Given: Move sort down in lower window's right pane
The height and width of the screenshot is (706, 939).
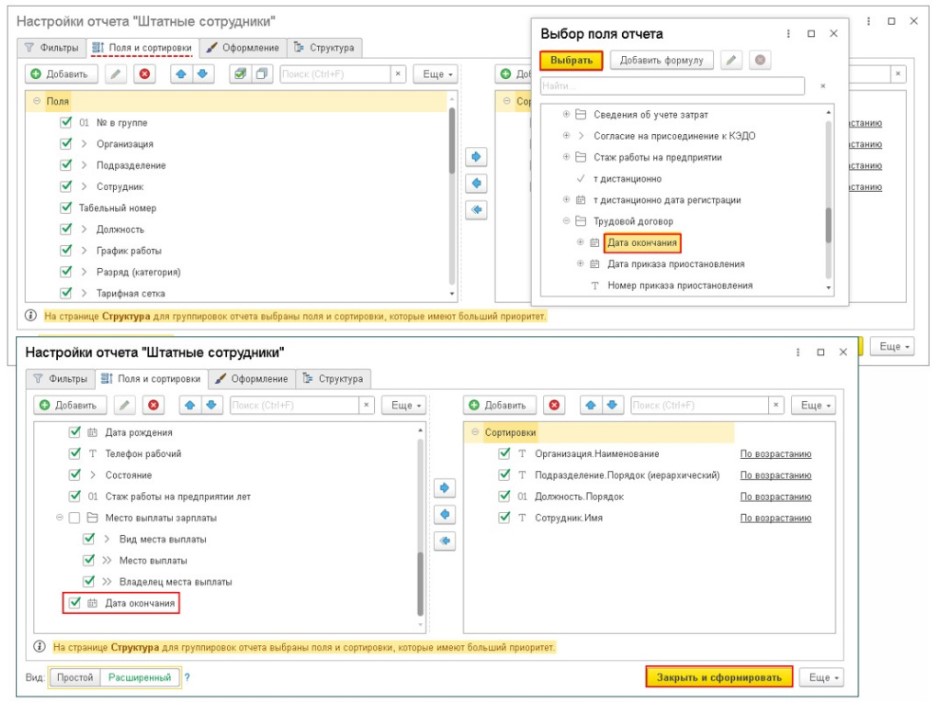Looking at the screenshot, I should click(x=612, y=405).
